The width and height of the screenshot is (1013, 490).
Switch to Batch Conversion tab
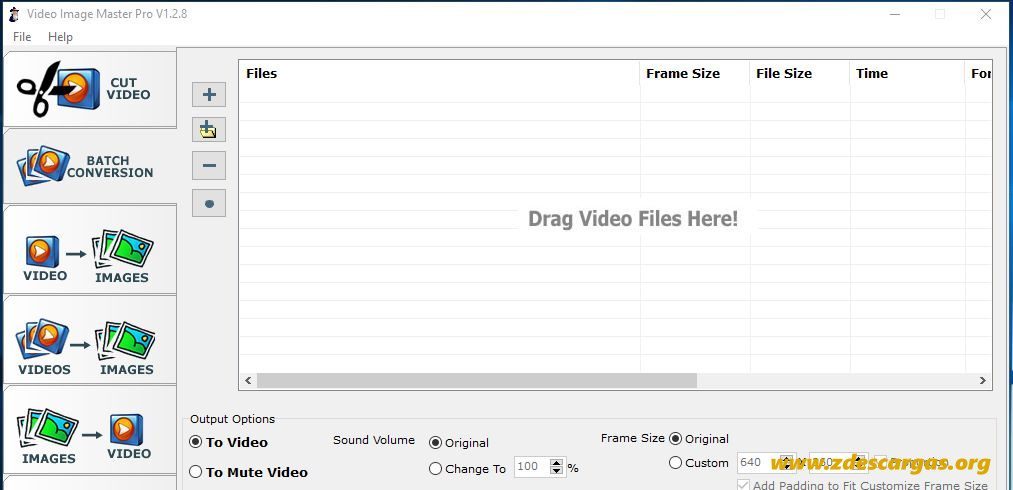point(90,166)
